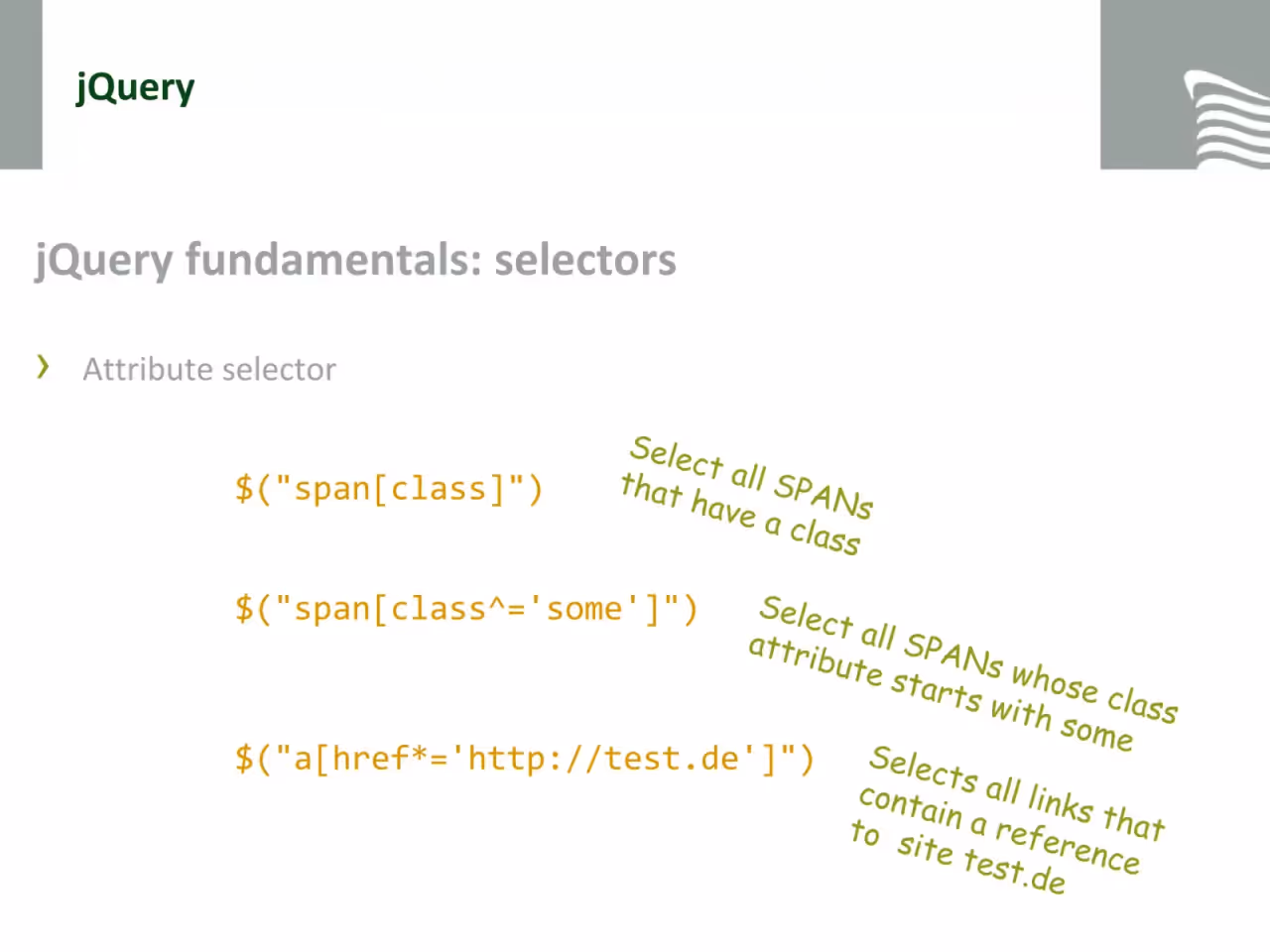Select the jQuery fundamentals: selectors heading
The height and width of the screenshot is (952, 1270).
click(x=355, y=260)
